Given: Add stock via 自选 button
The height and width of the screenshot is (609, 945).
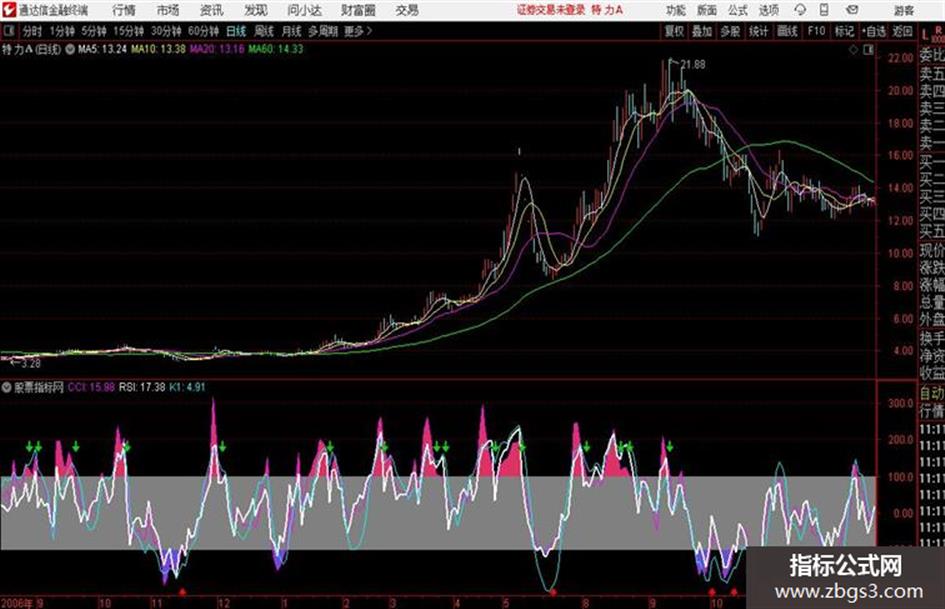Looking at the screenshot, I should pos(874,31).
